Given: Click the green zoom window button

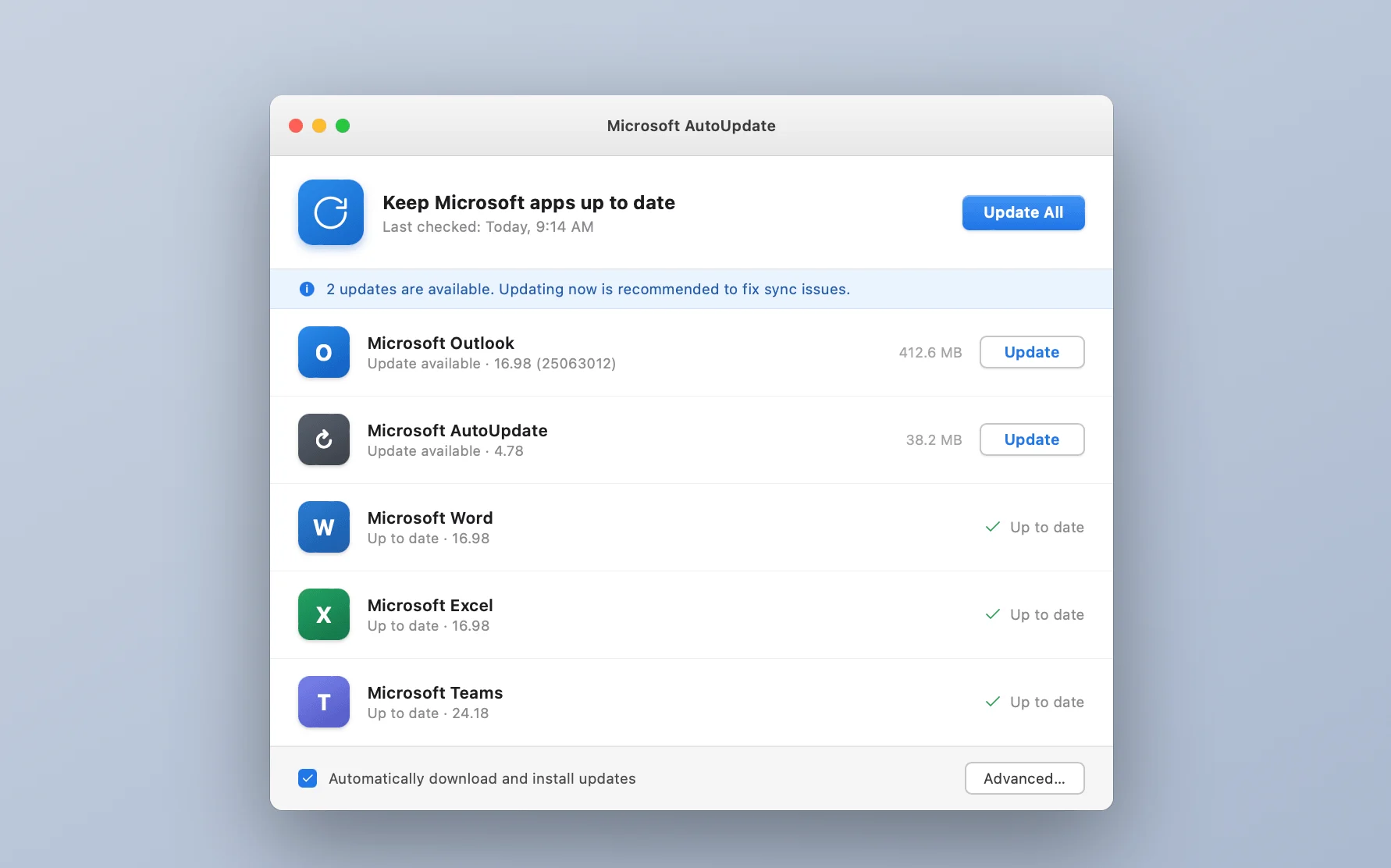Looking at the screenshot, I should [x=343, y=126].
